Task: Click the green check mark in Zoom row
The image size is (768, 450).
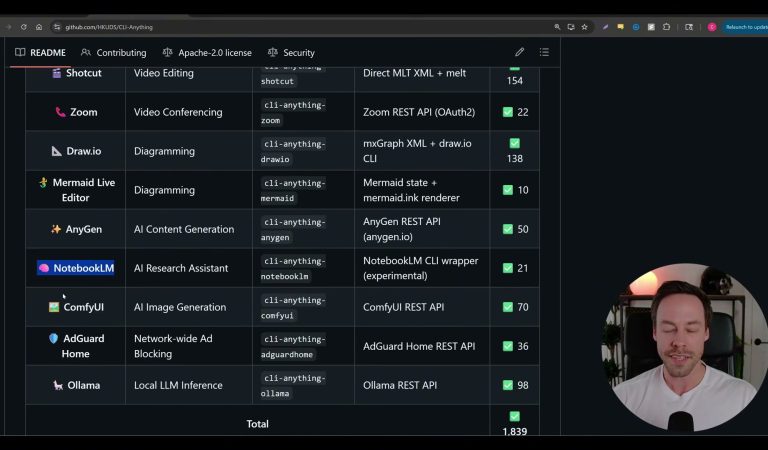Action: pos(508,112)
